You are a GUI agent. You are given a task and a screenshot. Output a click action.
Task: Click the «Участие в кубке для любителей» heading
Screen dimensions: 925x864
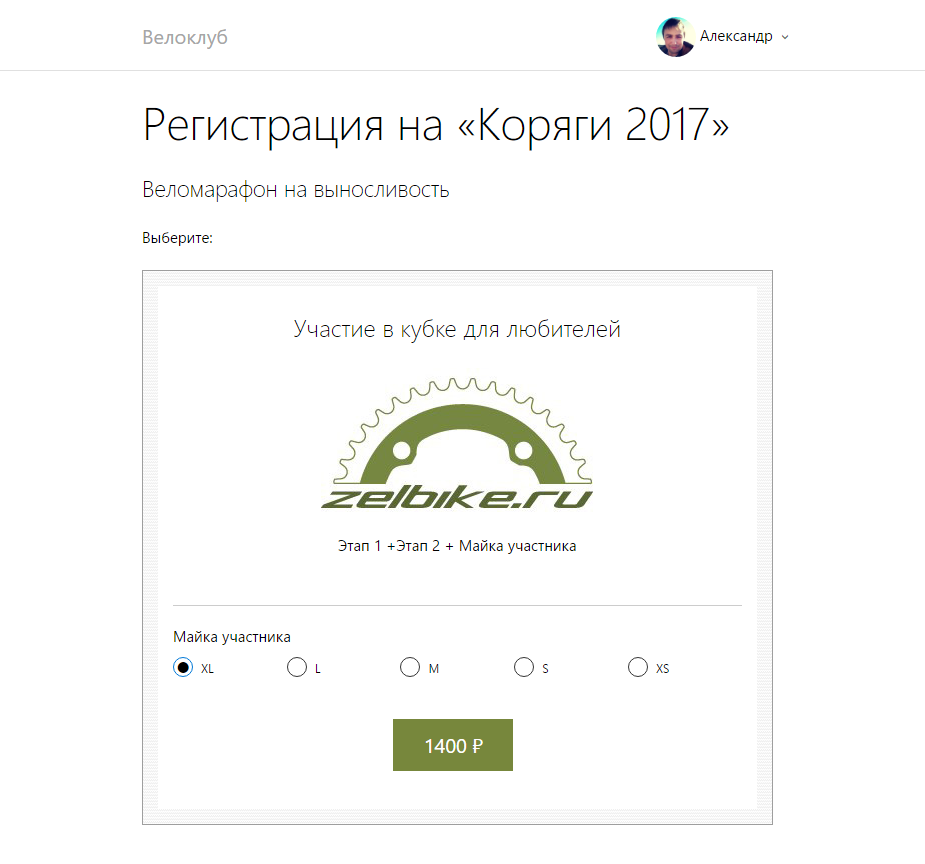point(457,329)
